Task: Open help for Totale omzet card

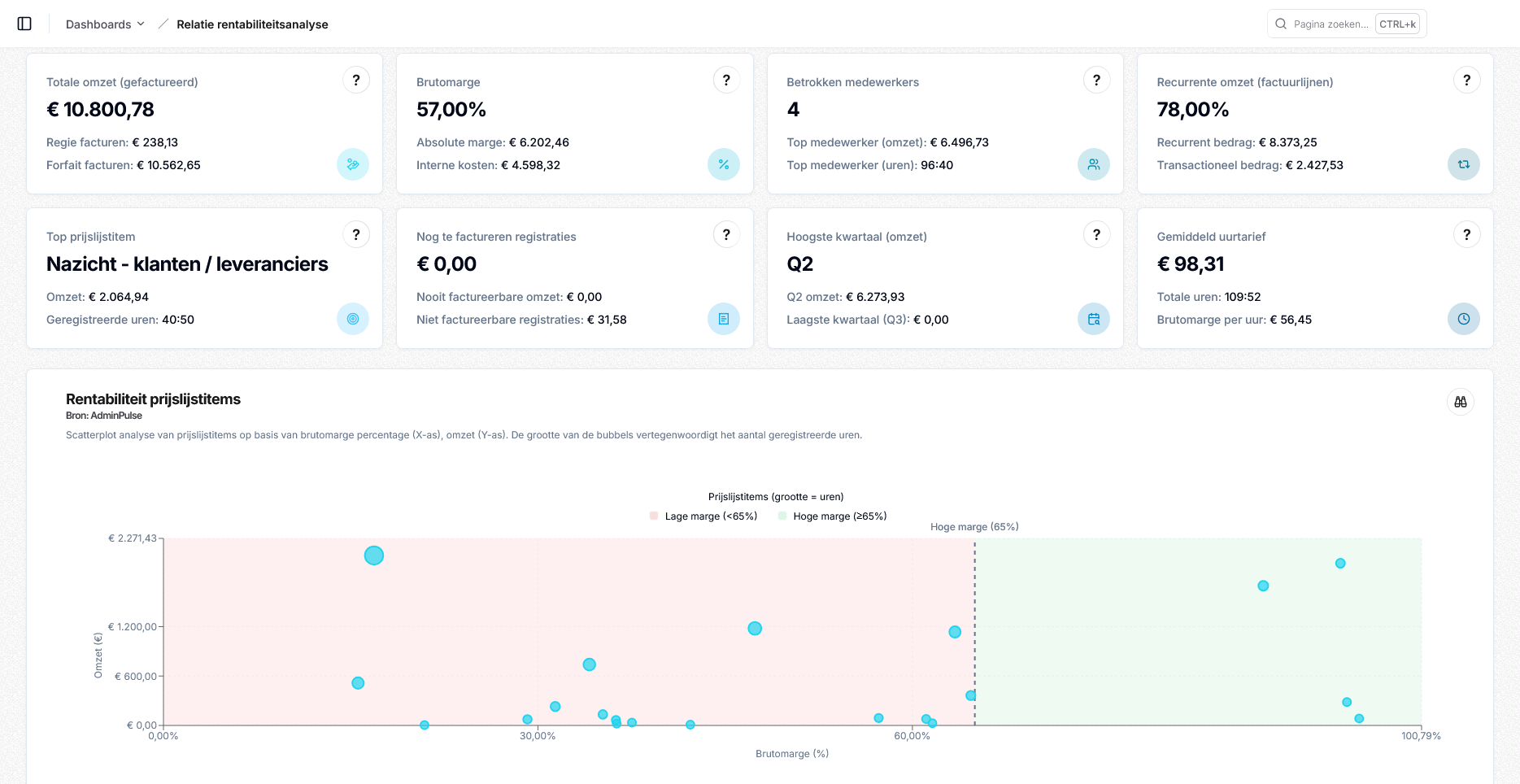Action: click(355, 80)
